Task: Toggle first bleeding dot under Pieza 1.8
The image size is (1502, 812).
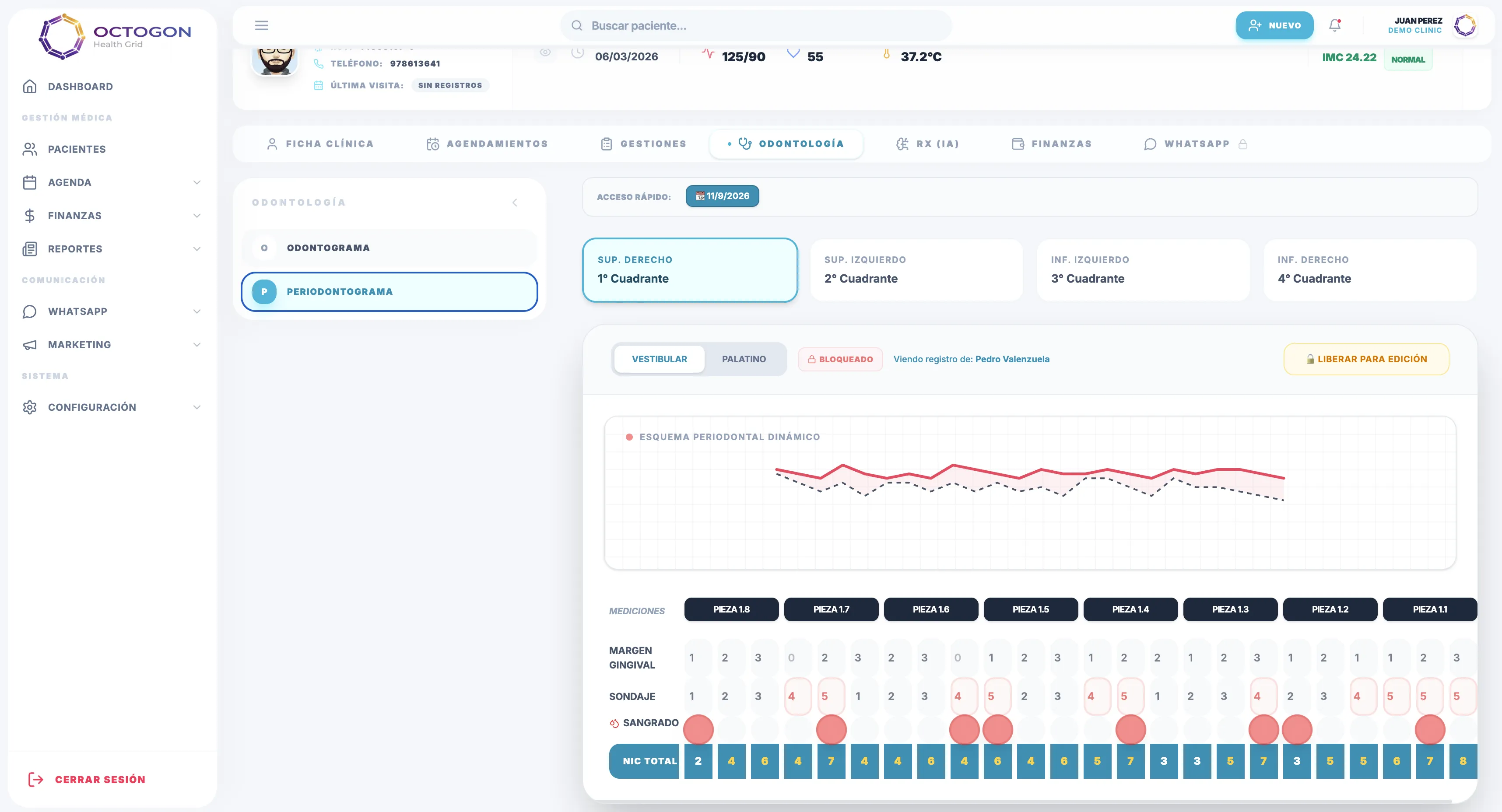Action: point(698,729)
